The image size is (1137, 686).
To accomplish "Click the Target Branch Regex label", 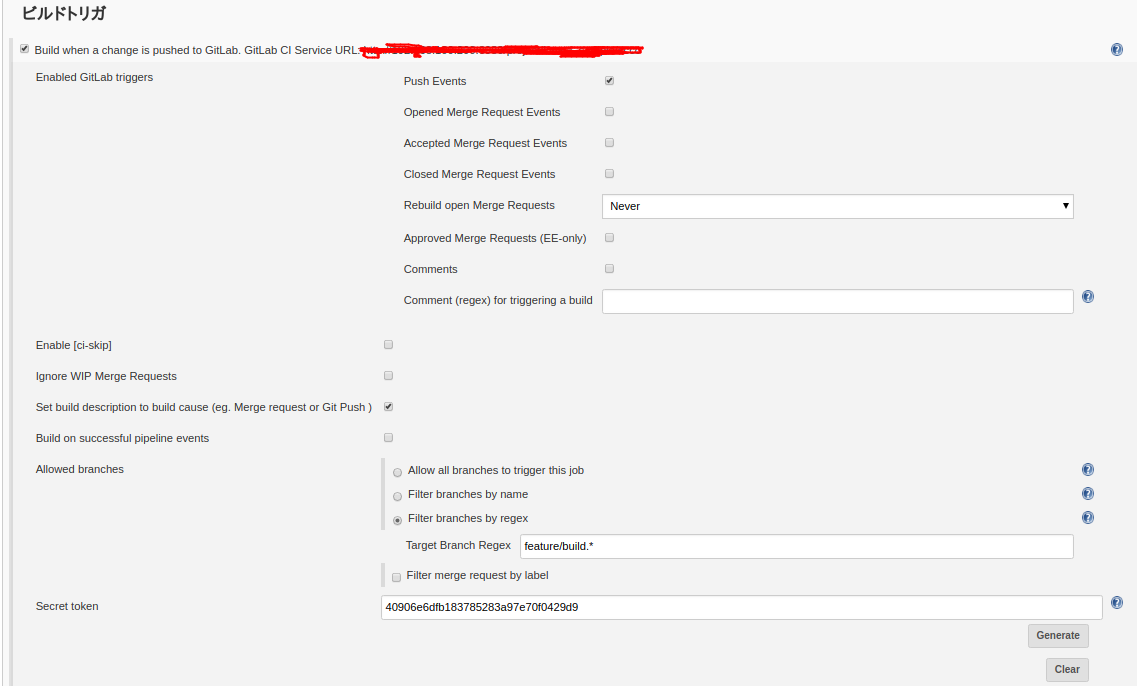I will tap(458, 545).
